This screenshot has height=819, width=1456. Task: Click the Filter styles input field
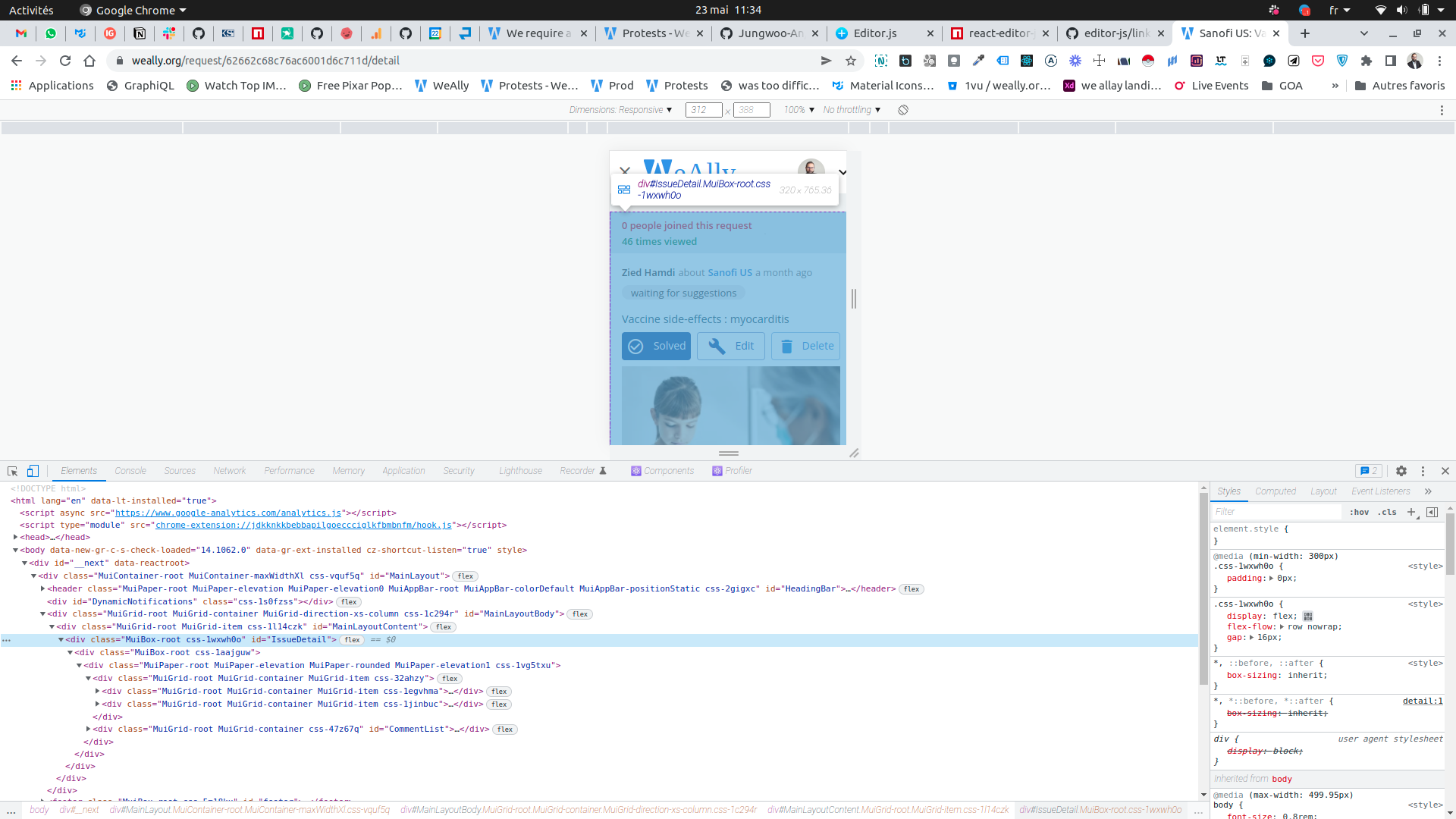click(1276, 513)
